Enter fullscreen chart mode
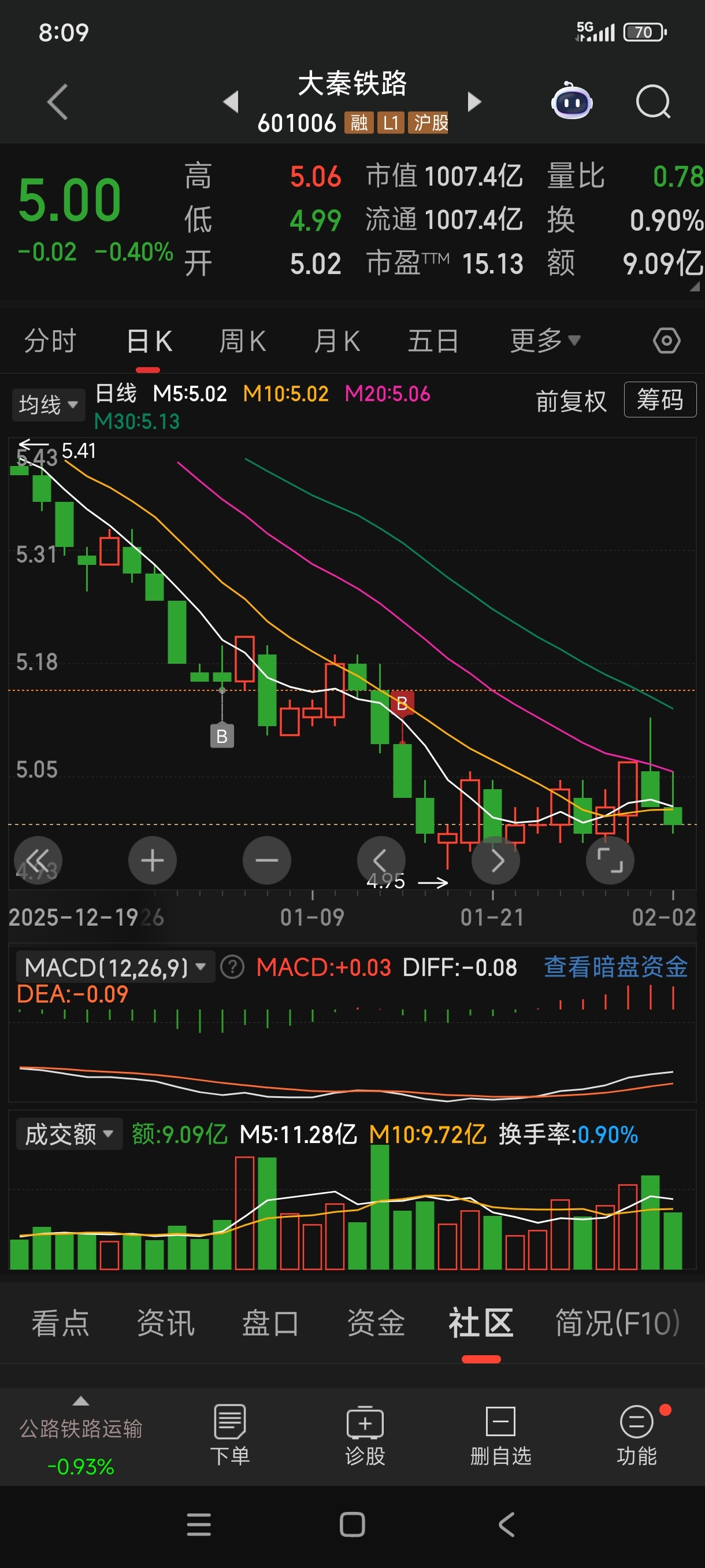 tap(610, 860)
